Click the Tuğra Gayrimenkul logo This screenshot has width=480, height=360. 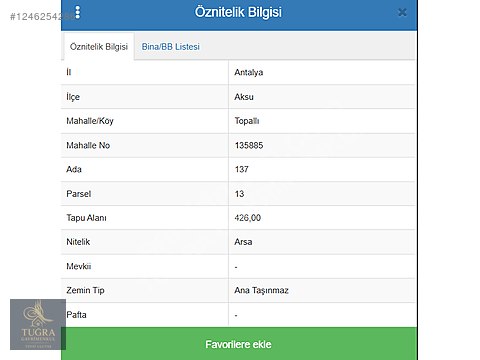point(38,324)
